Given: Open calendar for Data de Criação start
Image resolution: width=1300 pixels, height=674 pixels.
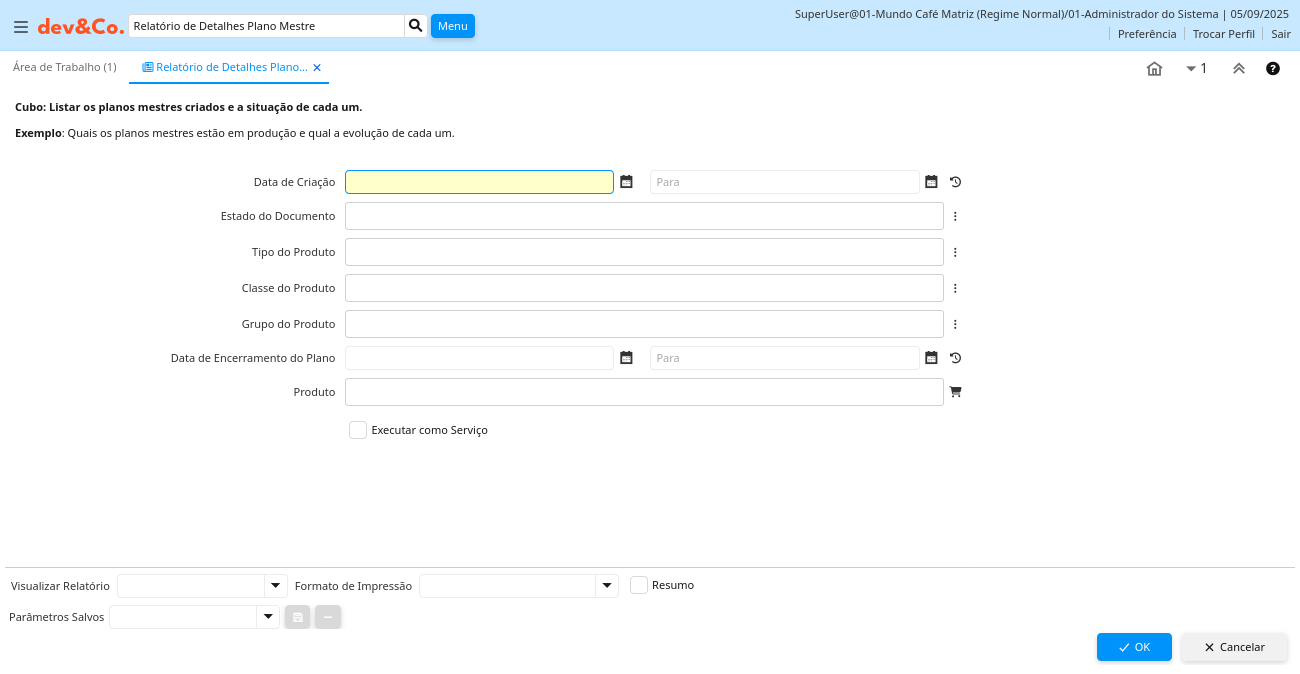Looking at the screenshot, I should pos(626,182).
